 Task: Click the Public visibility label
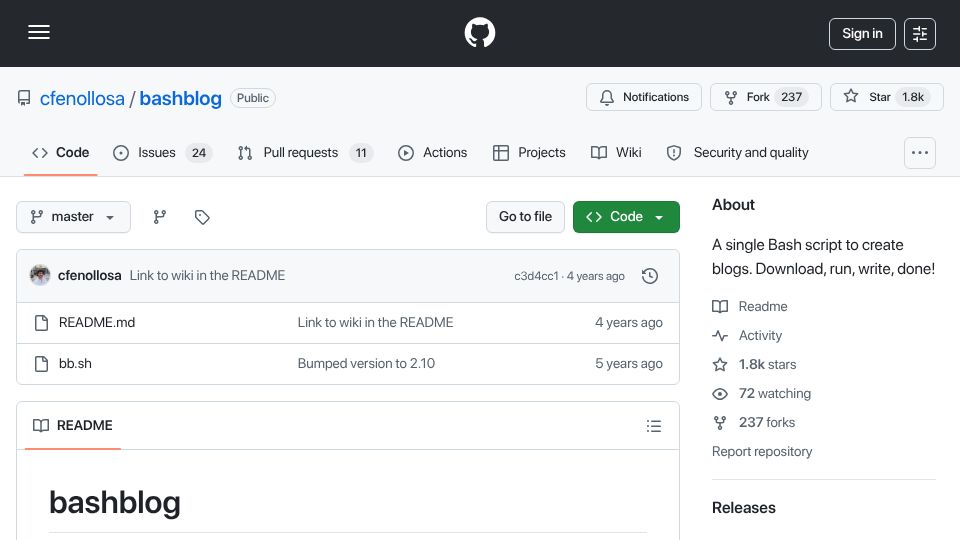[x=253, y=98]
